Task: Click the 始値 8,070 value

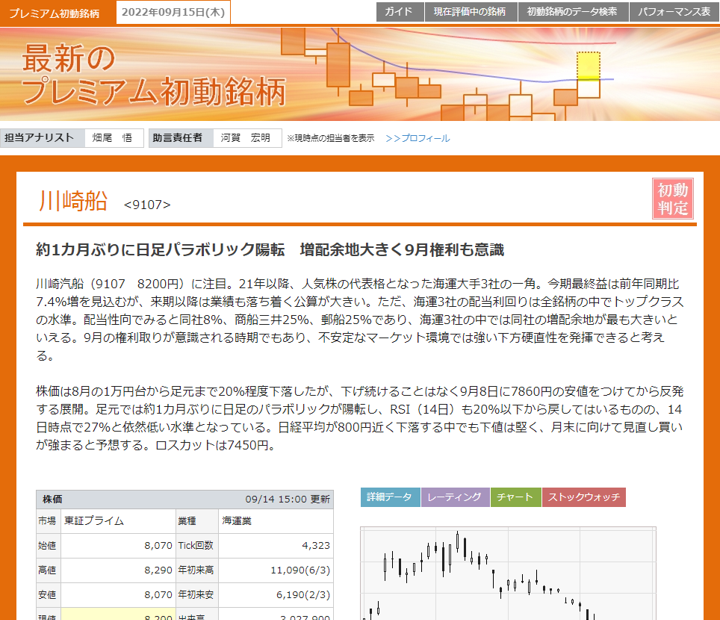Action: (118, 546)
